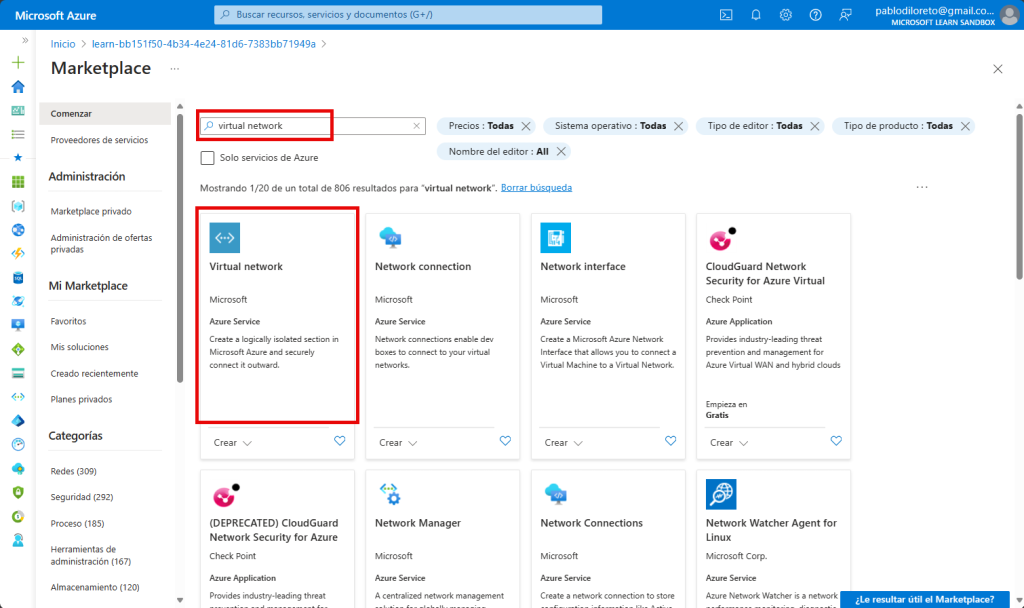Click the help question mark icon

[816, 14]
